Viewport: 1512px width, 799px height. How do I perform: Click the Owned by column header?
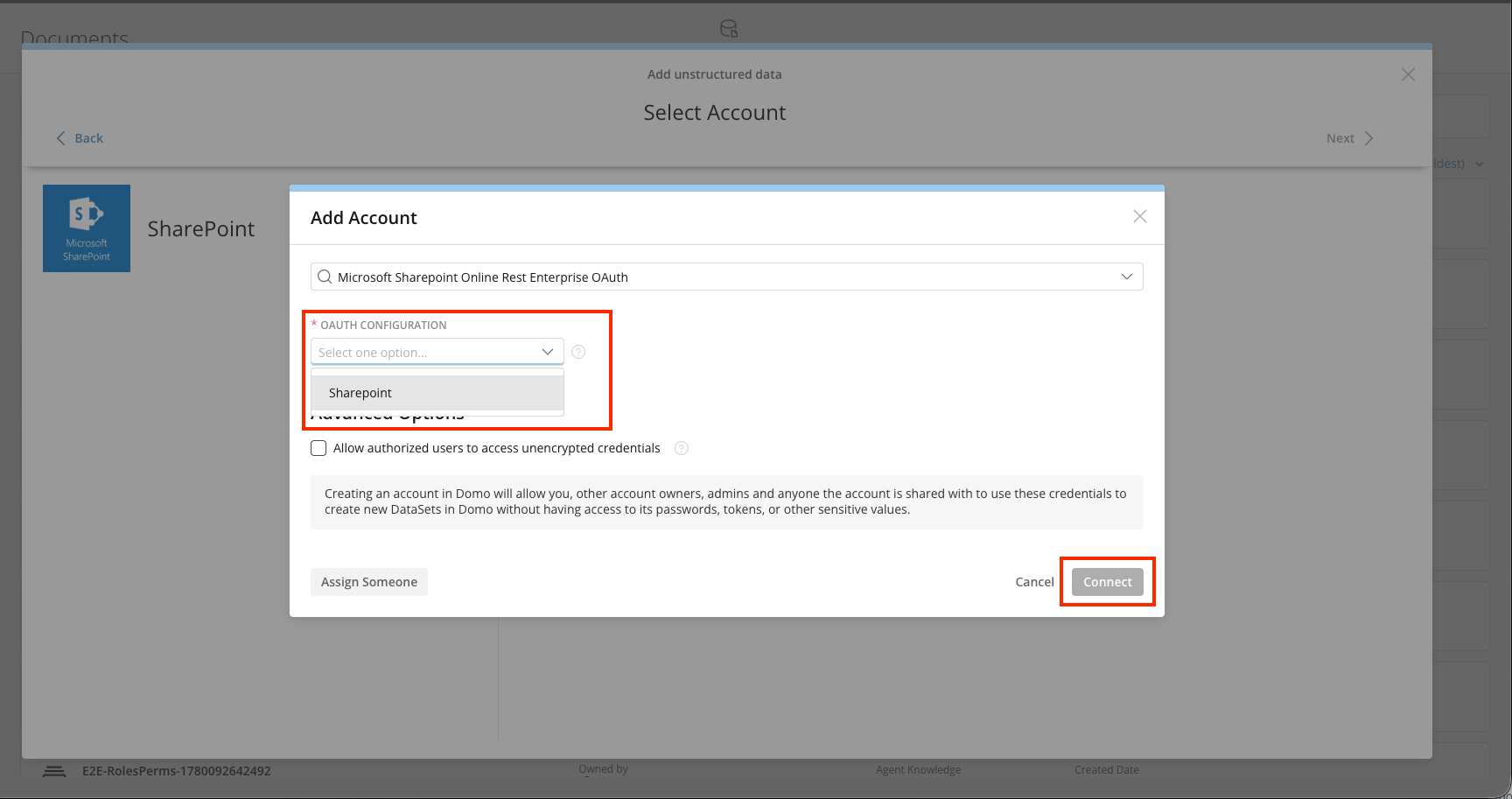click(603, 769)
